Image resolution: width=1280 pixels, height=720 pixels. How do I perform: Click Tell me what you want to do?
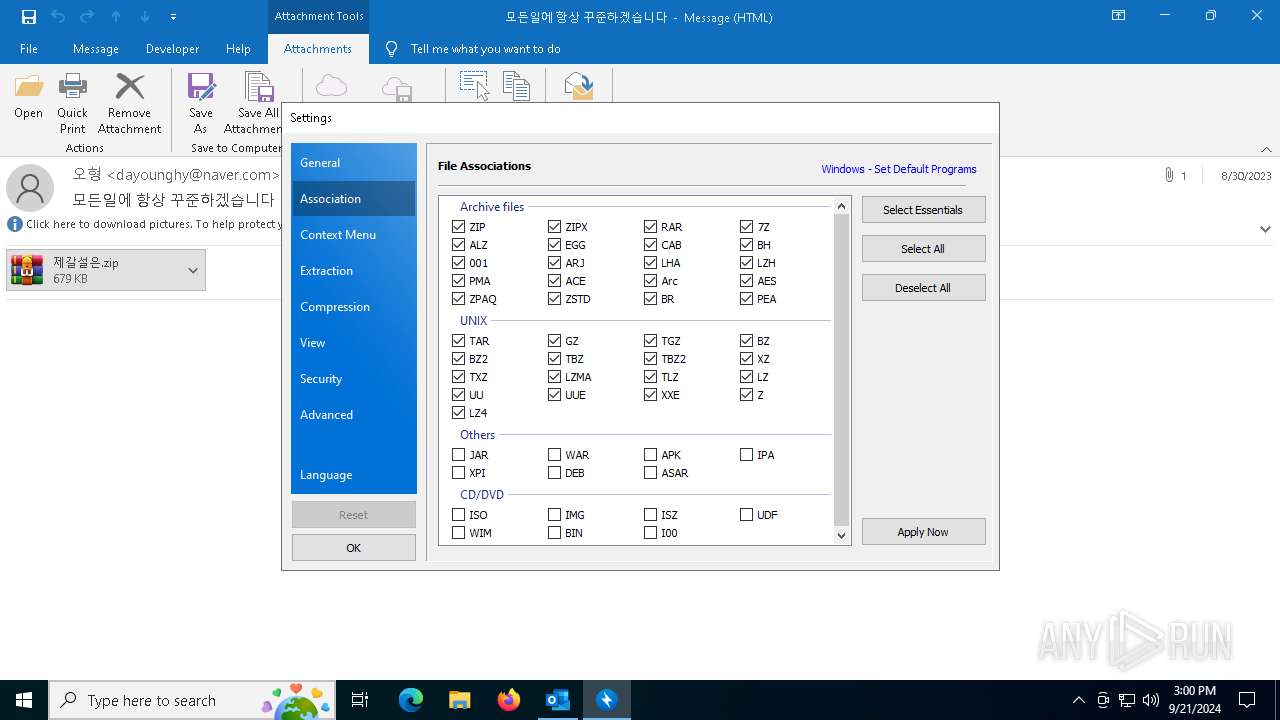pyautogui.click(x=485, y=48)
